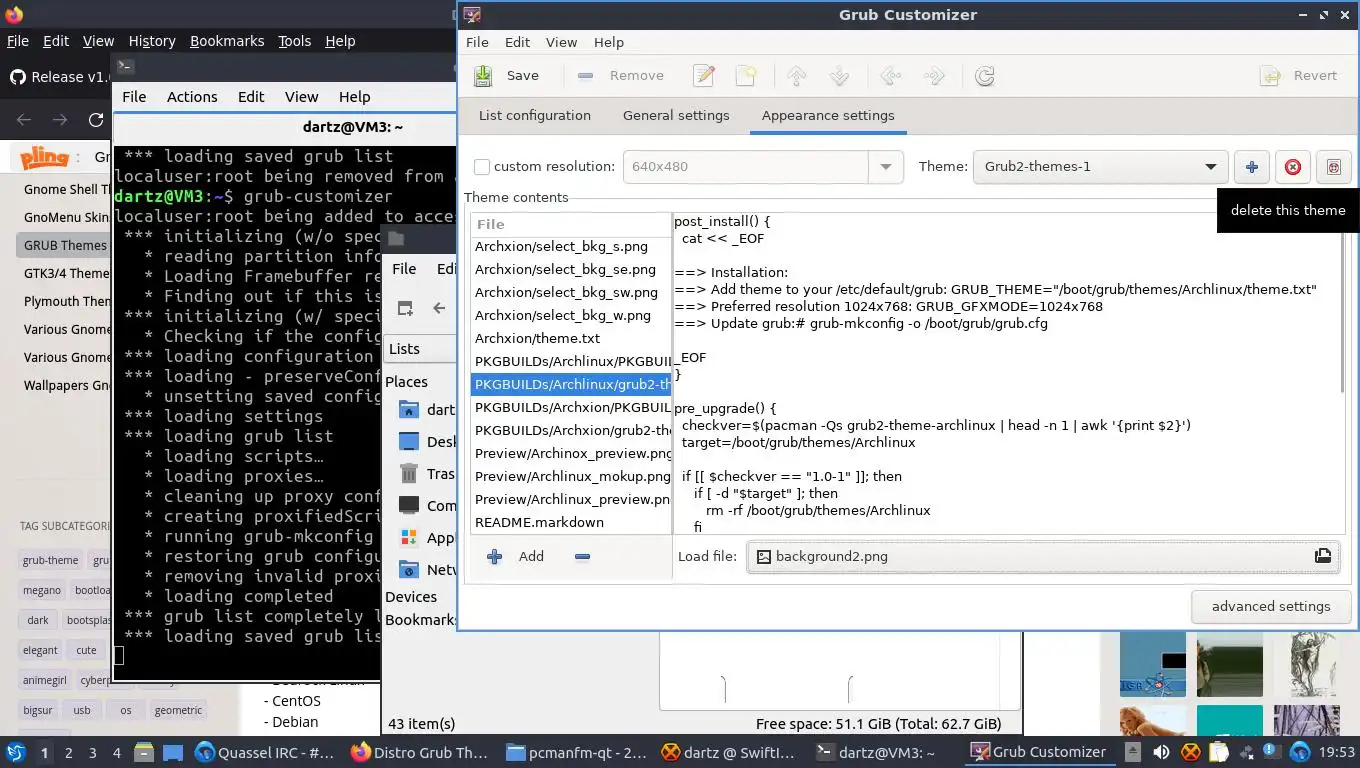Click the open file icon in Load file field

(1322, 556)
